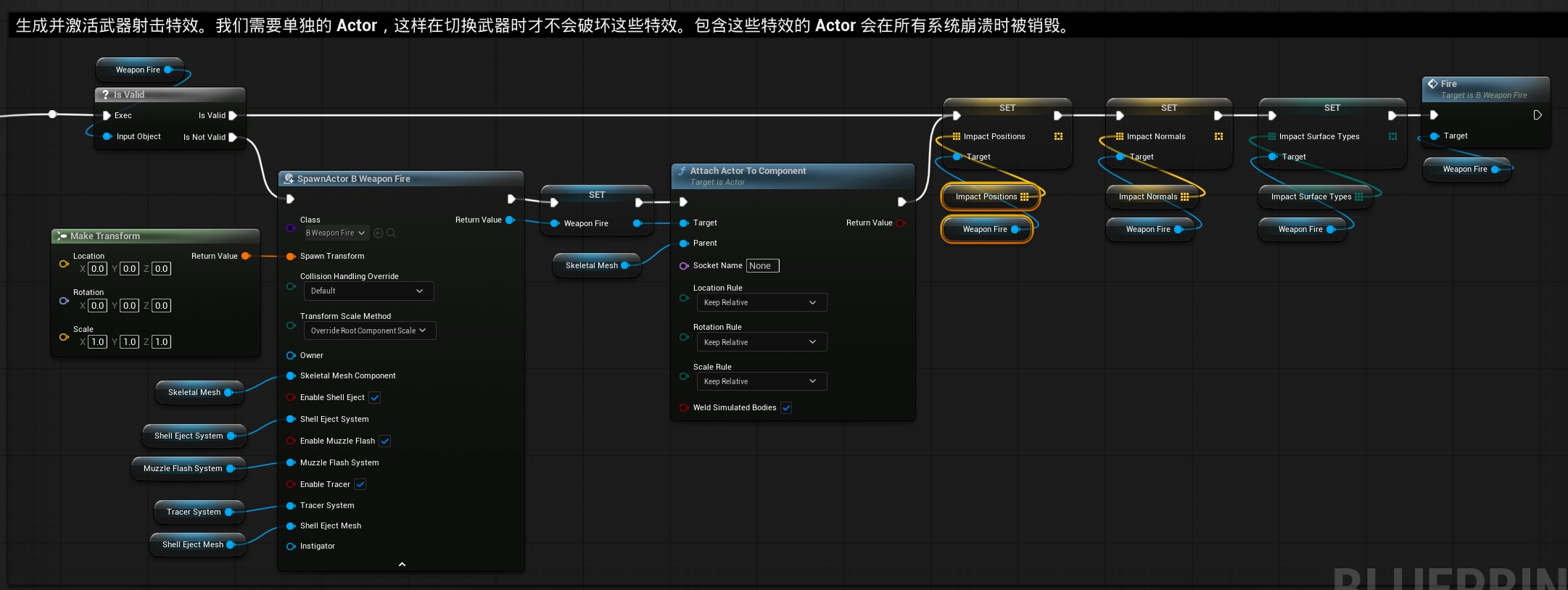Click the Owner input pin on SpawnActor

pos(291,355)
